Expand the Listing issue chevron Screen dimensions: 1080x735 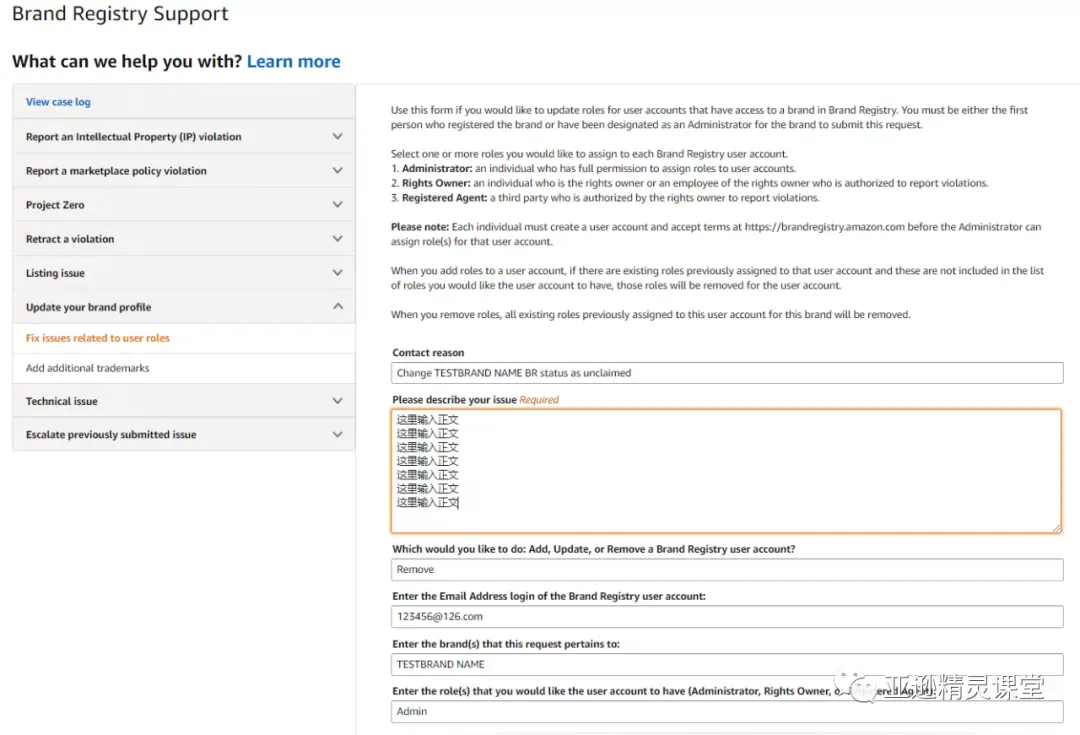tap(338, 273)
